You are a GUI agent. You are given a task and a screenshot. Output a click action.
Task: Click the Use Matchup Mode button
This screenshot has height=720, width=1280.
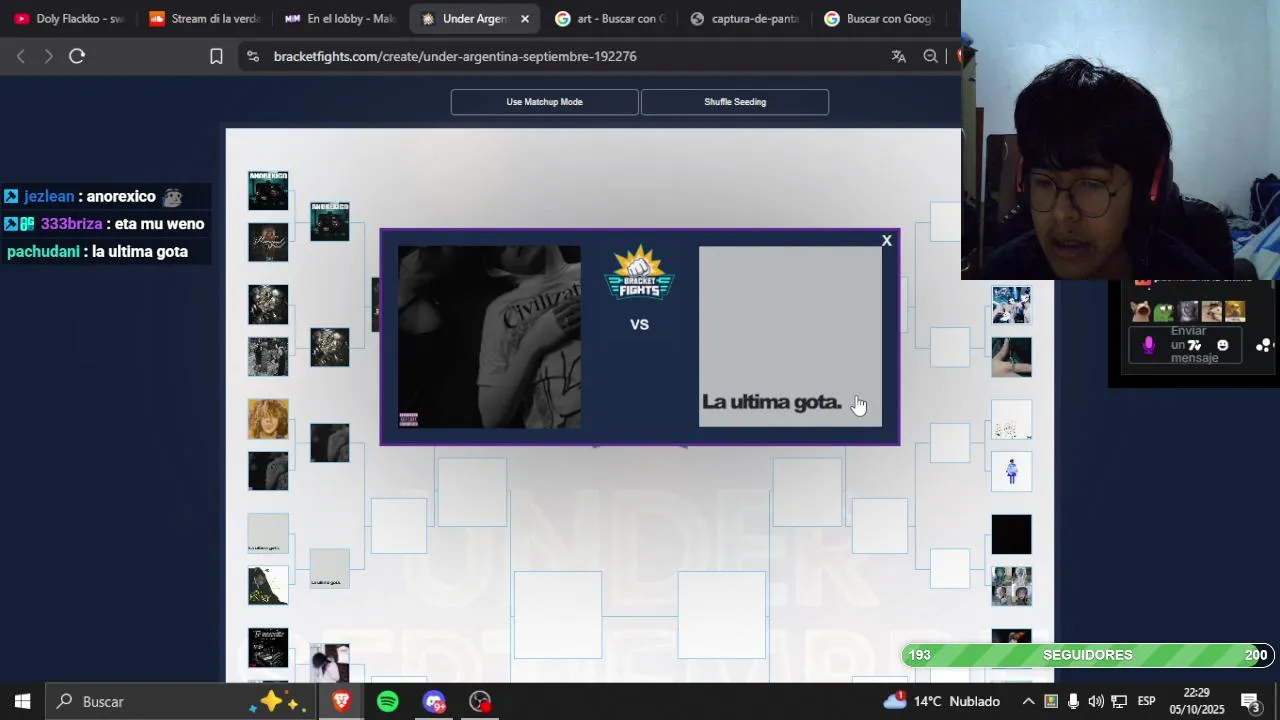[544, 102]
